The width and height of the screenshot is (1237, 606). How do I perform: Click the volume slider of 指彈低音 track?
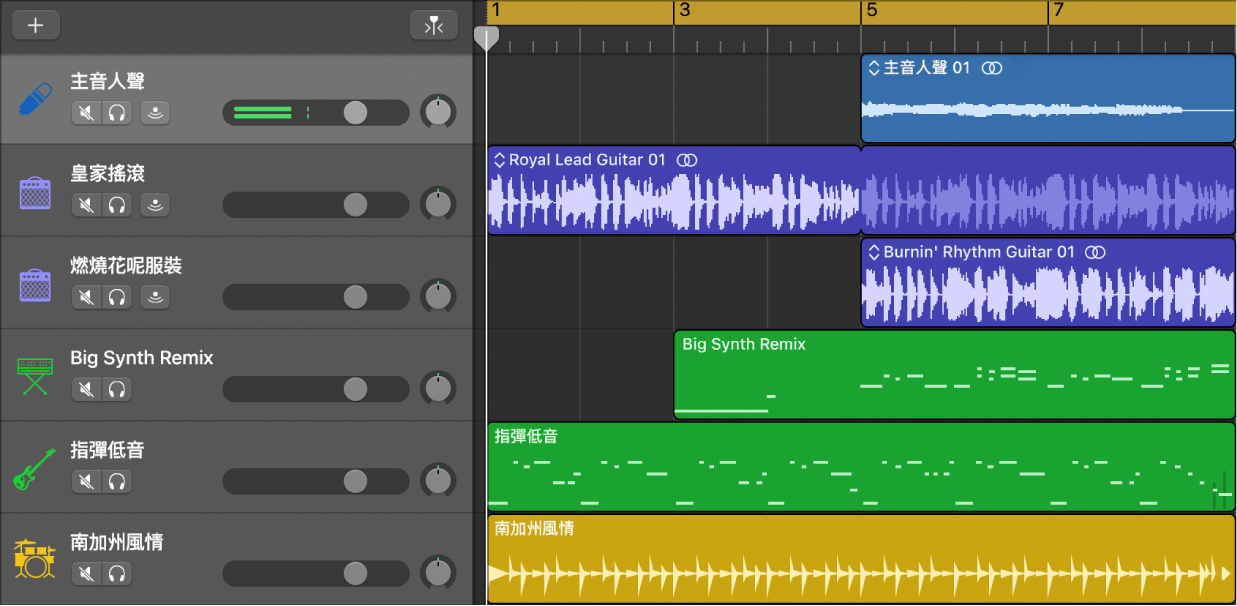tap(355, 481)
